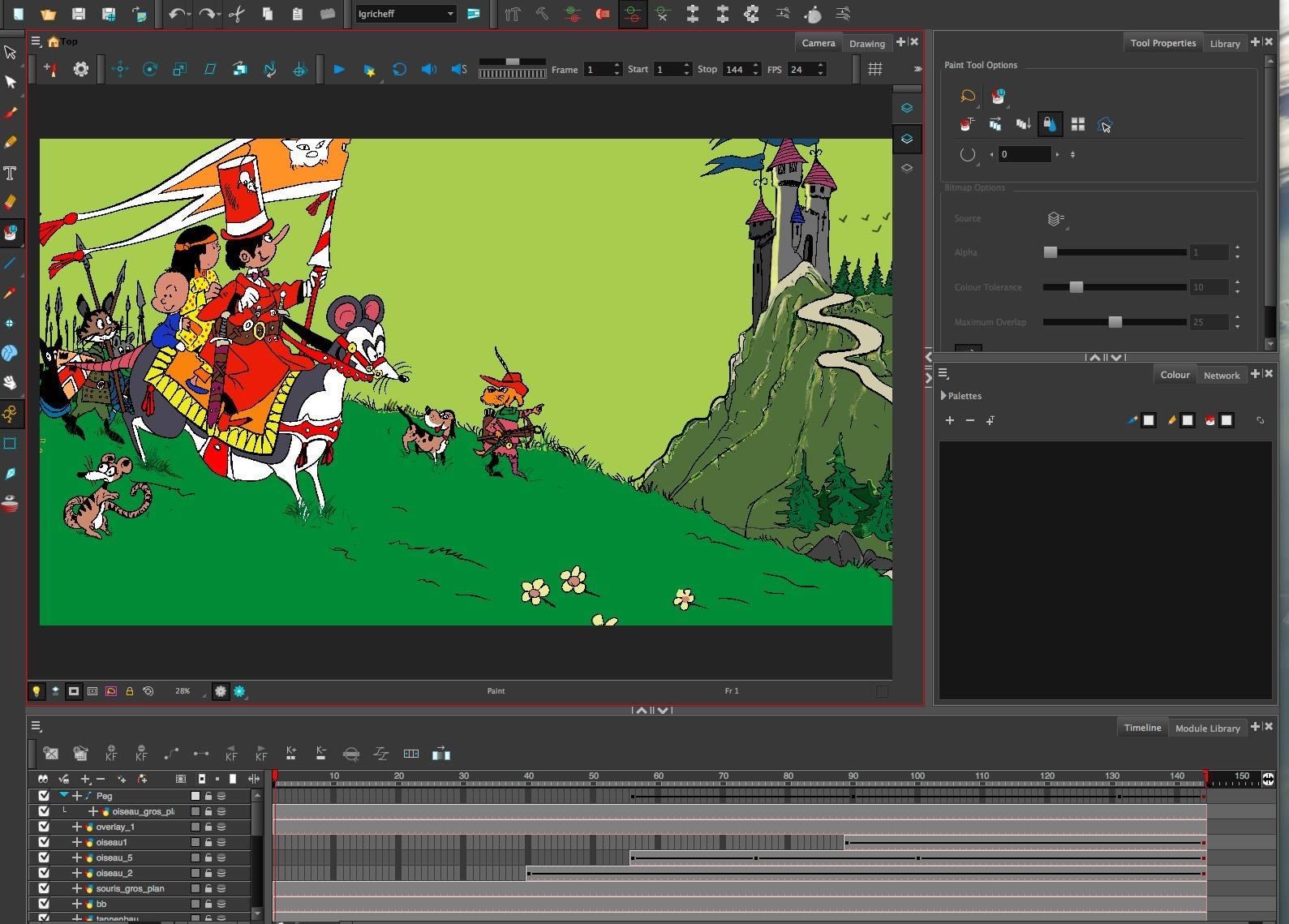This screenshot has height=924, width=1289.
Task: Toggle sound playback
Action: (428, 69)
